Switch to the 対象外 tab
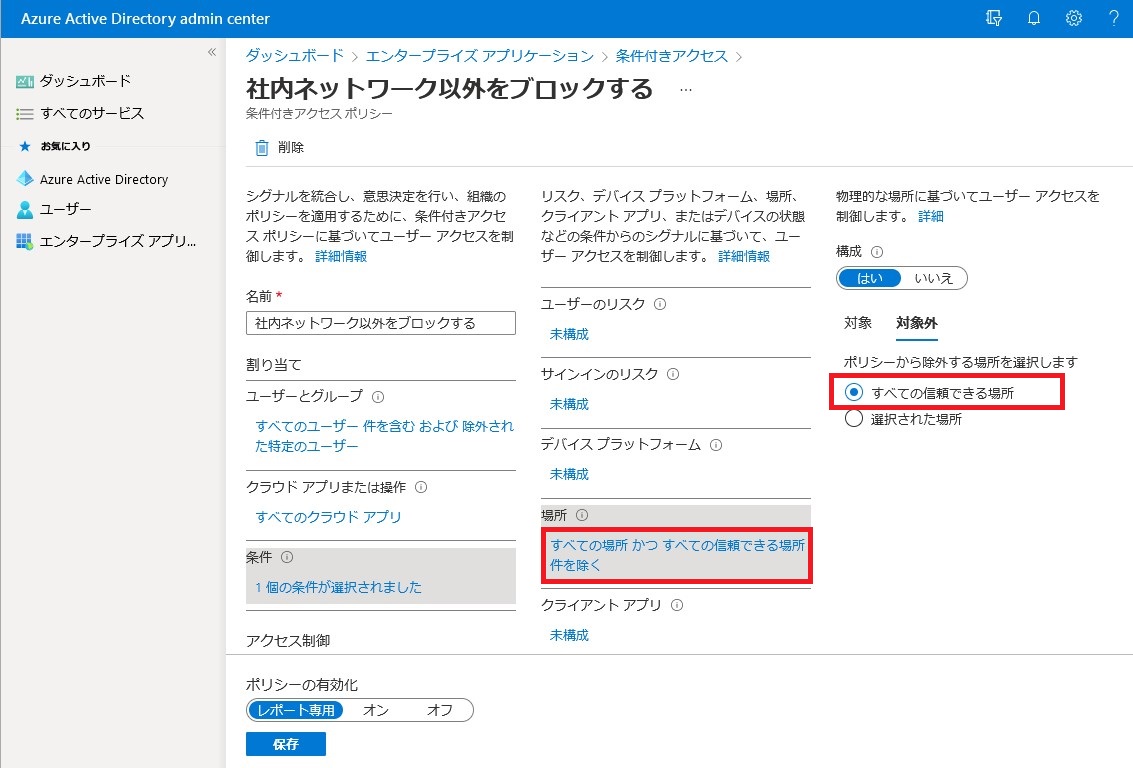 coord(917,323)
